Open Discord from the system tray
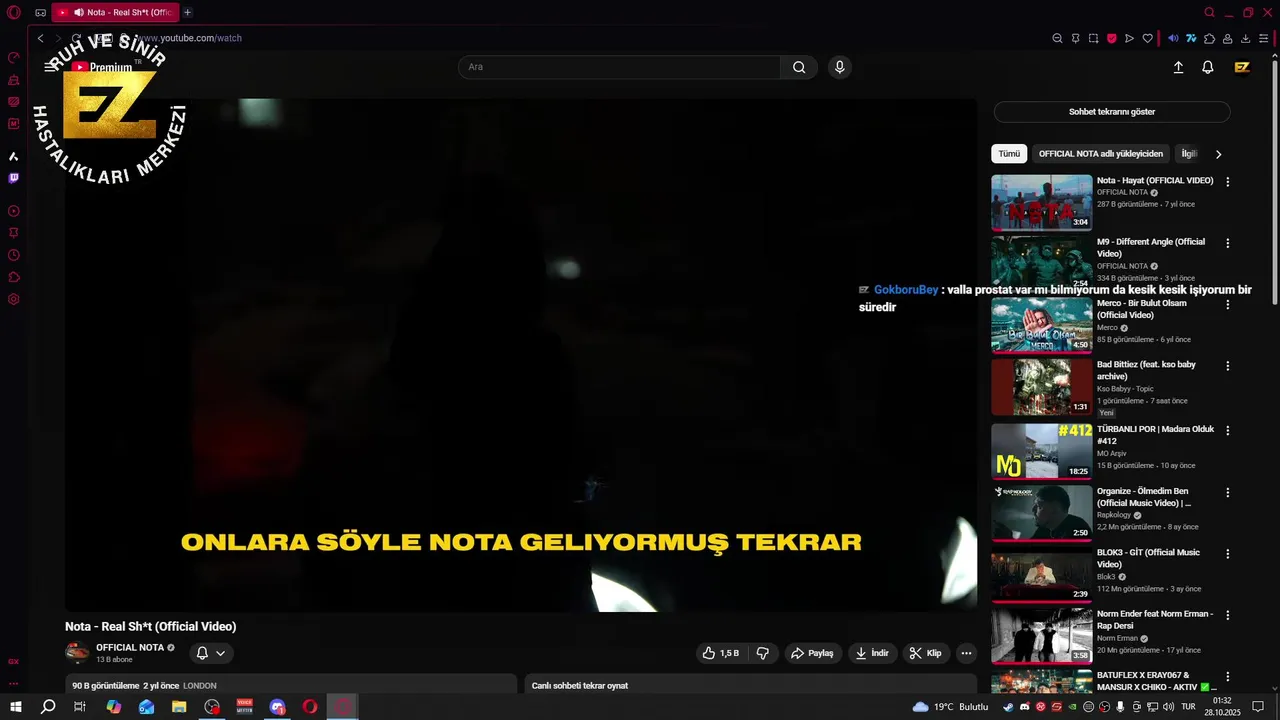 click(1024, 707)
